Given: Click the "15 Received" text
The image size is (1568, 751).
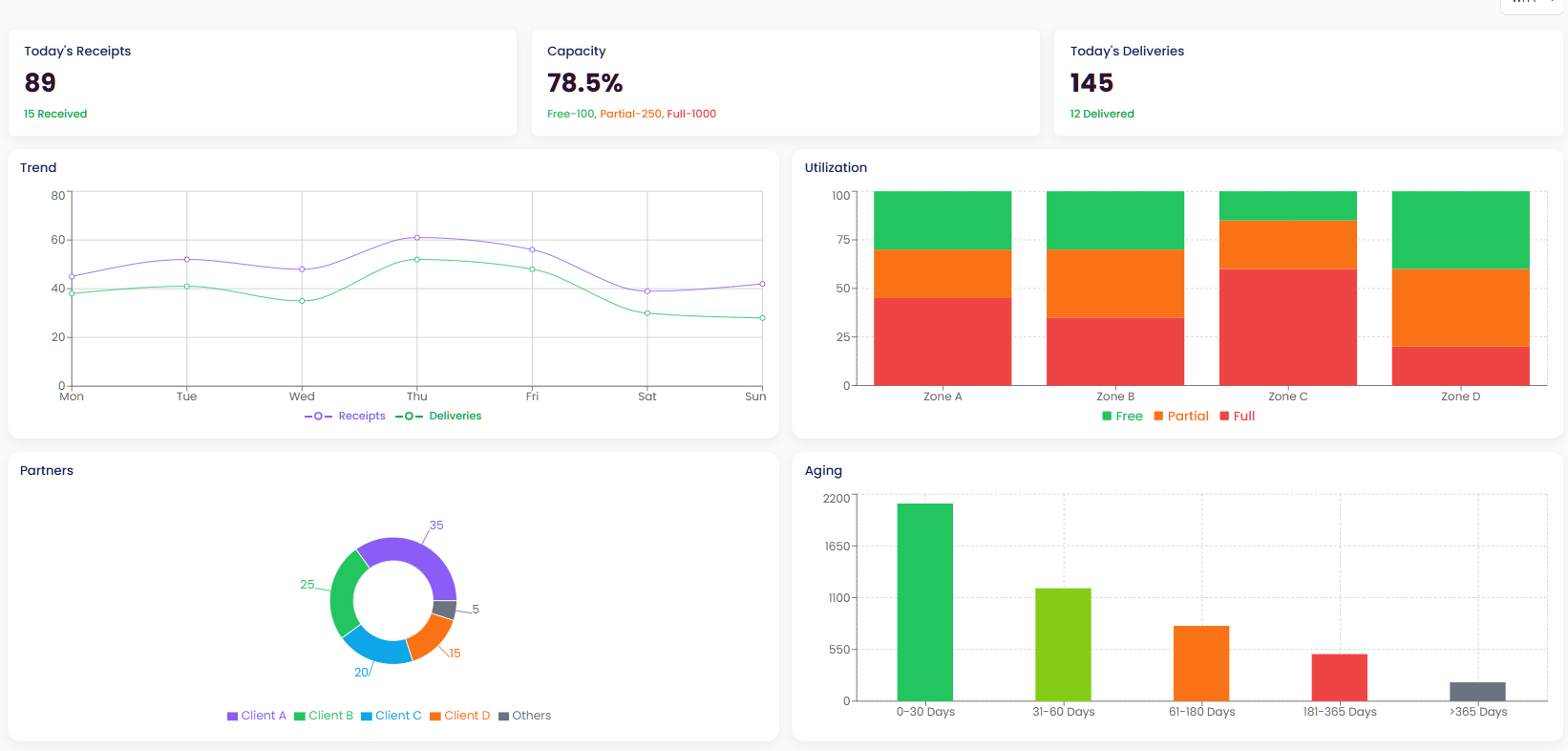Looking at the screenshot, I should click(55, 114).
